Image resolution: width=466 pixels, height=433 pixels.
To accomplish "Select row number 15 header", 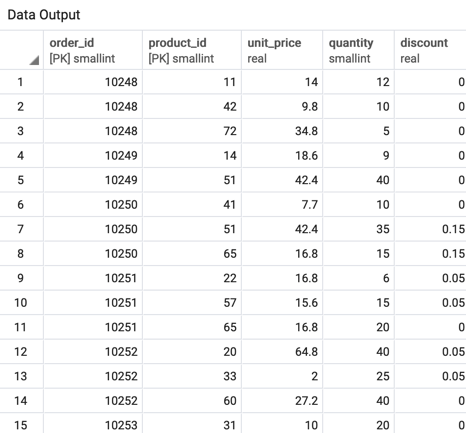I will tap(21, 424).
